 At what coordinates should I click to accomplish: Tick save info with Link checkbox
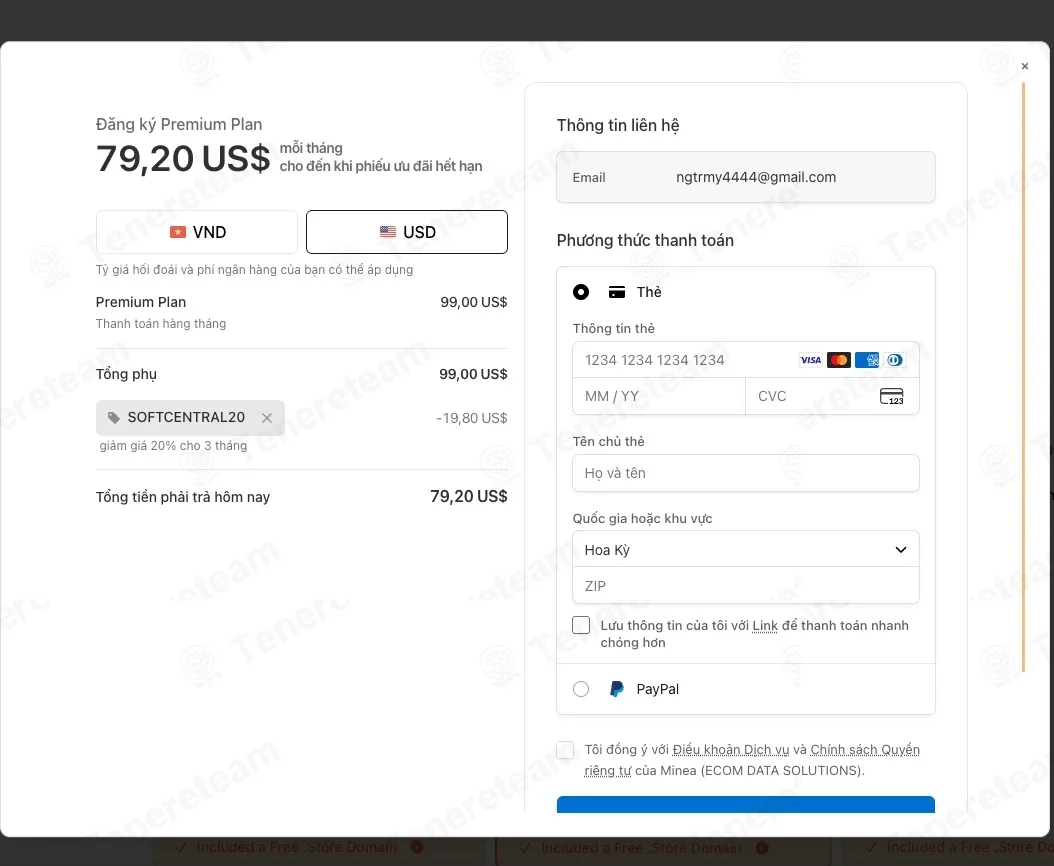581,625
